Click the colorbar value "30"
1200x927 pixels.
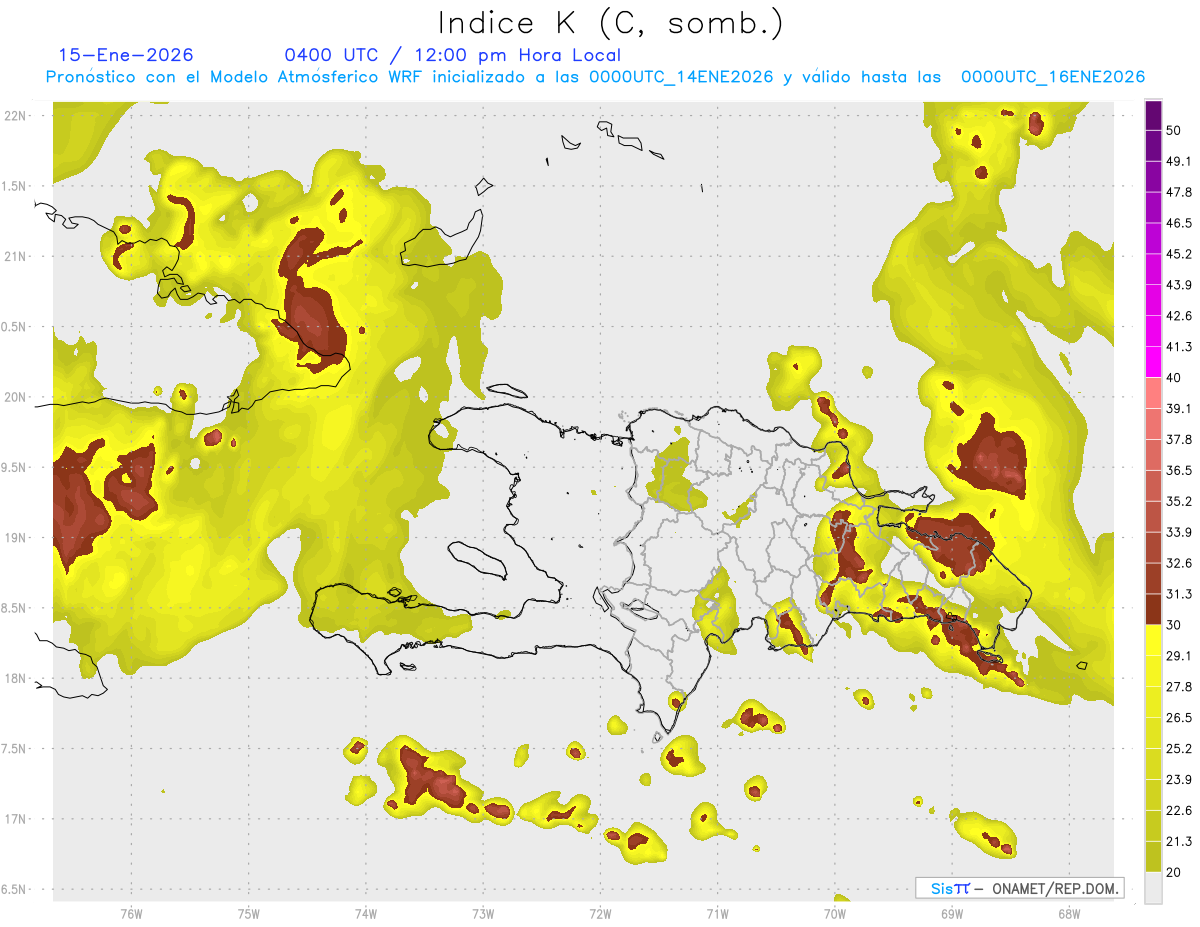1174,625
